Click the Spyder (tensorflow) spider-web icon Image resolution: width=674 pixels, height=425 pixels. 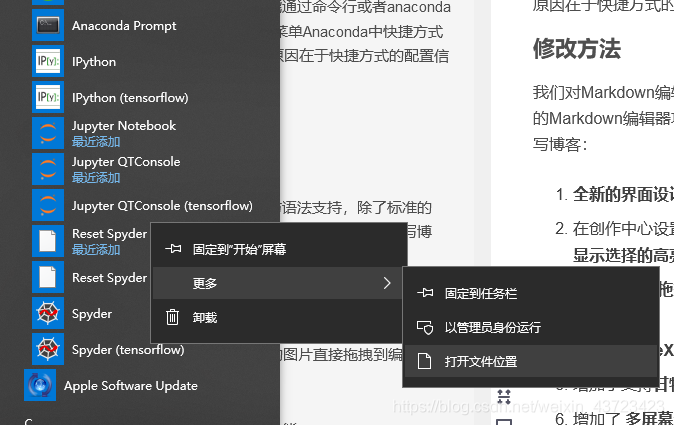tap(48, 349)
